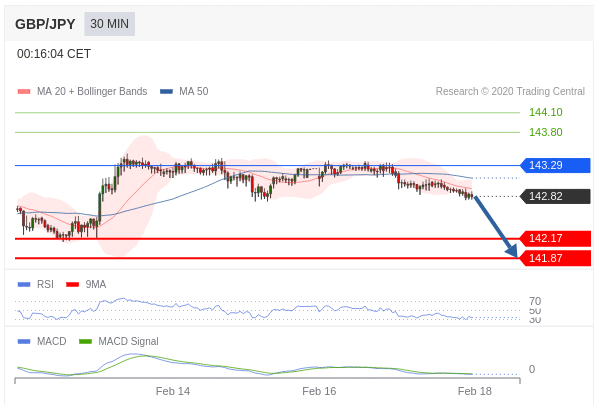Viewport: 601px width, 407px height.
Task: Click the RSI legend label
Action: coord(45,284)
